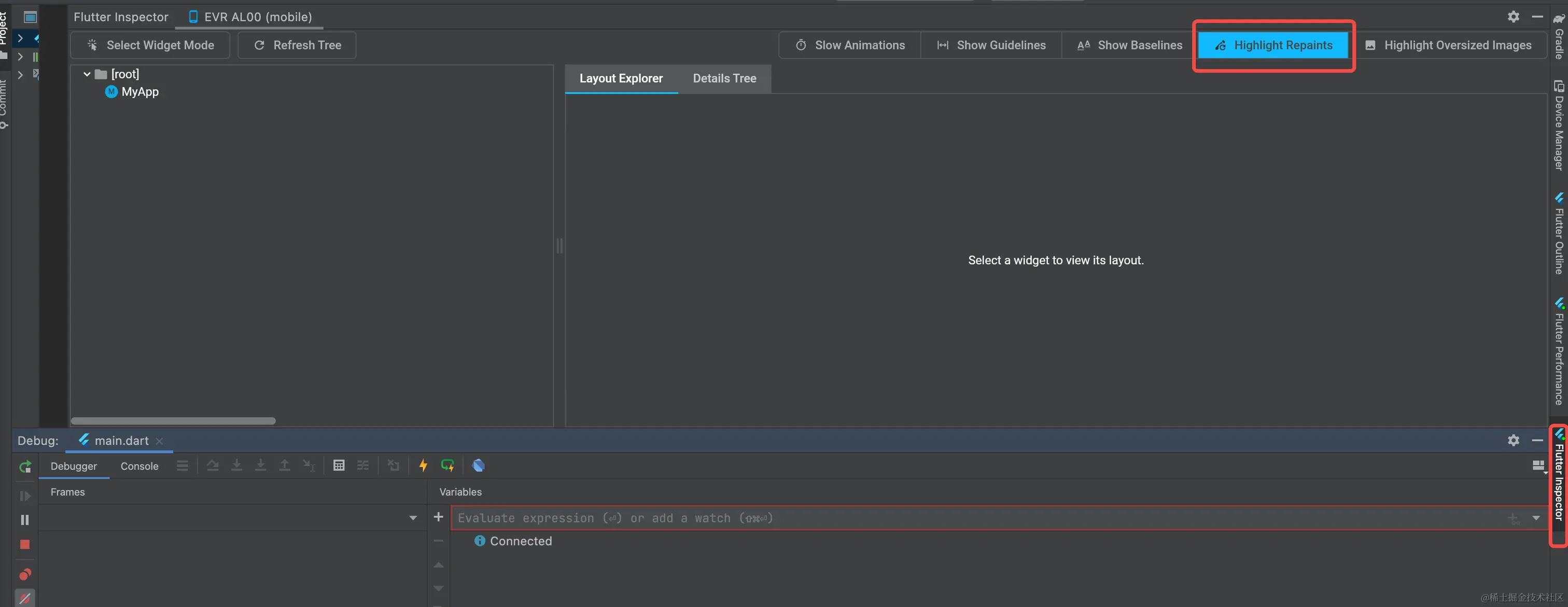Open View Breakpoints double red dots icon
1568x607 pixels.
click(25, 575)
